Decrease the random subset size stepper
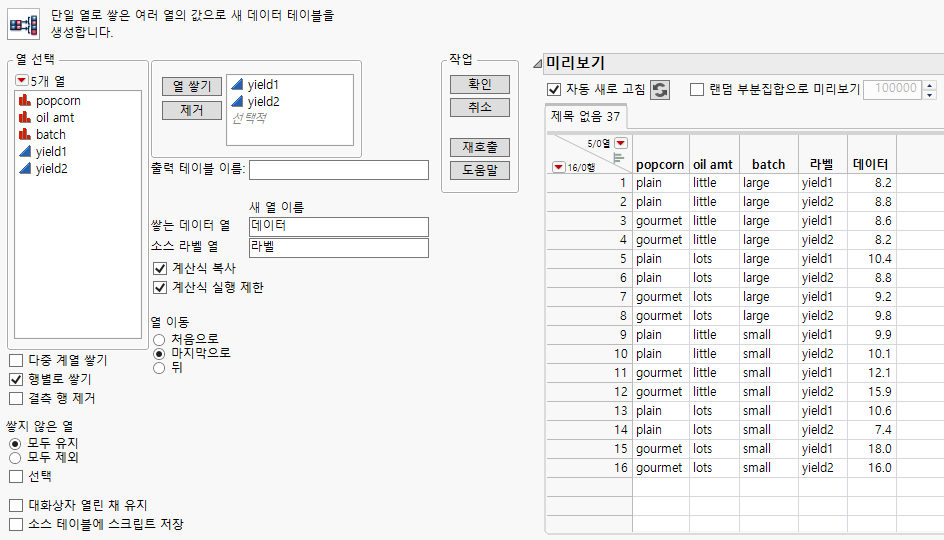 tap(930, 95)
